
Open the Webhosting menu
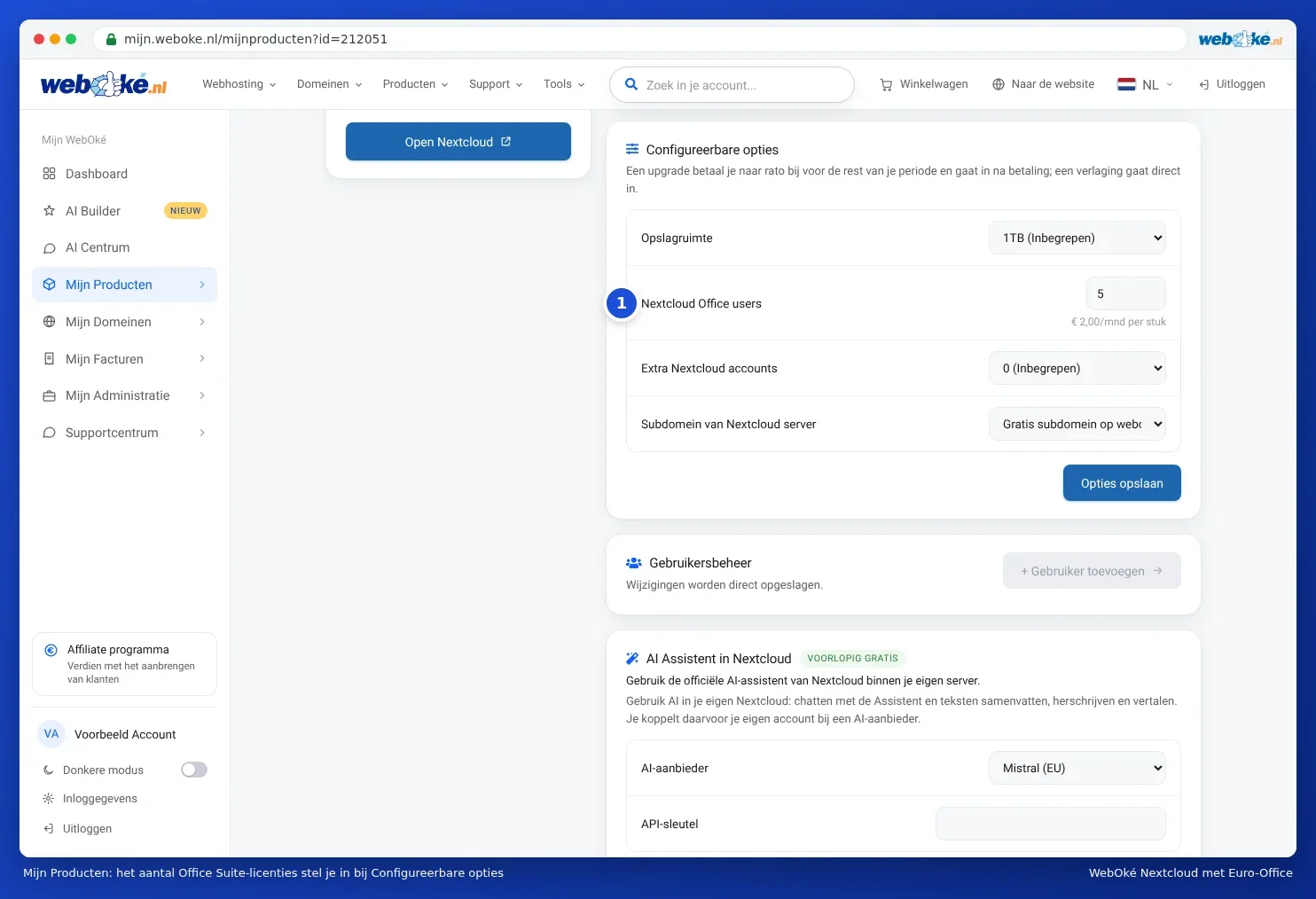(x=239, y=84)
